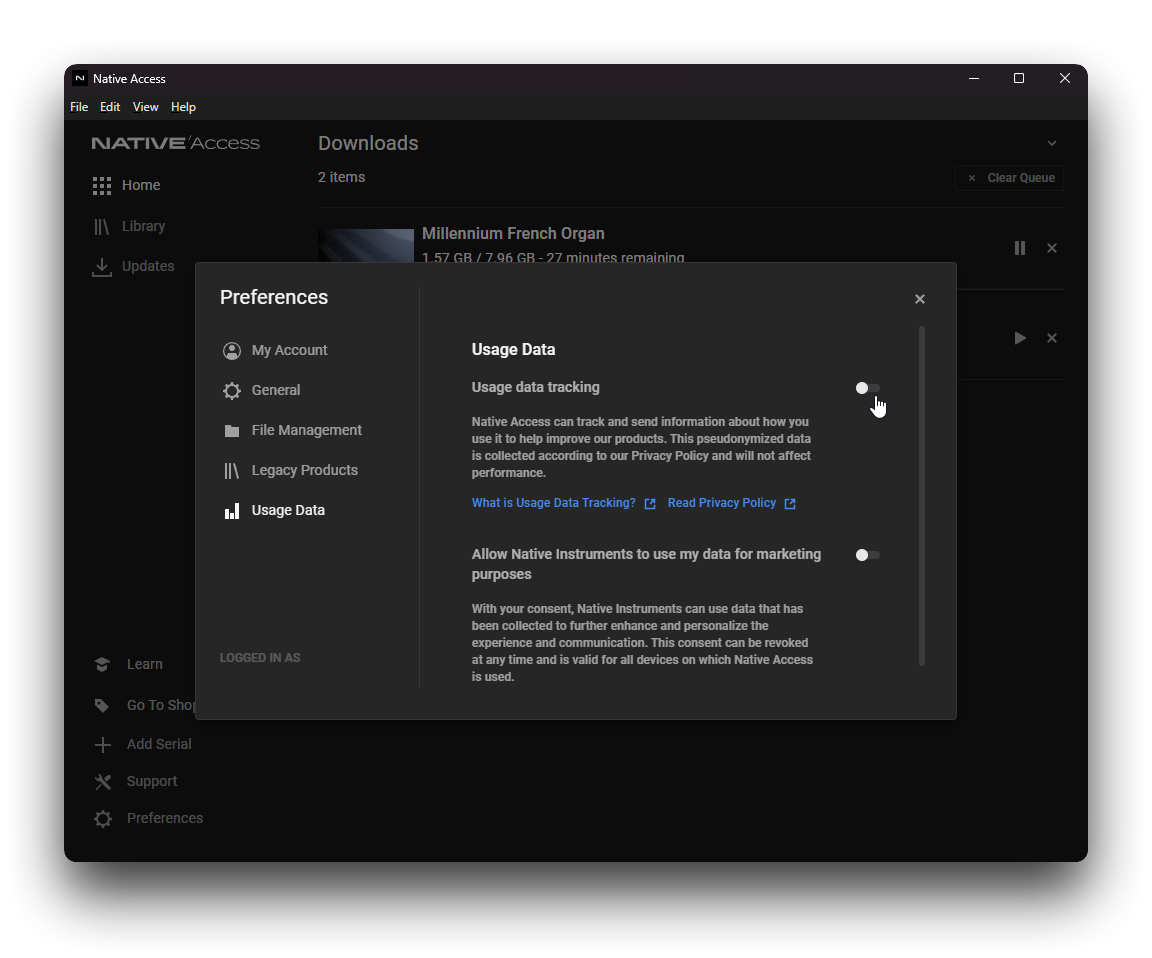The image size is (1152, 958).
Task: Open the Help menu
Action: 184,107
